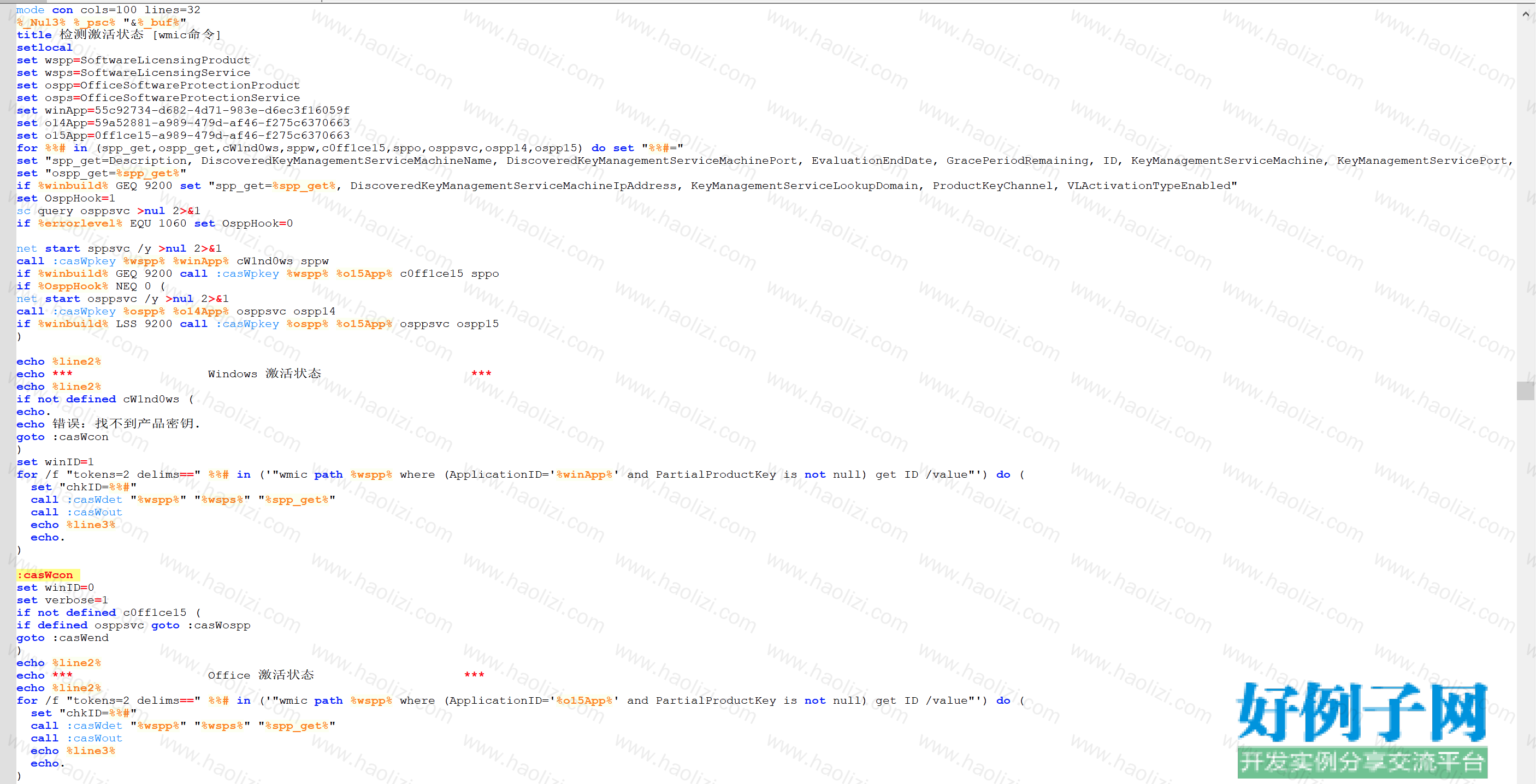Click 'net start osppsvc /y' line
The image size is (1536, 784).
(123, 299)
